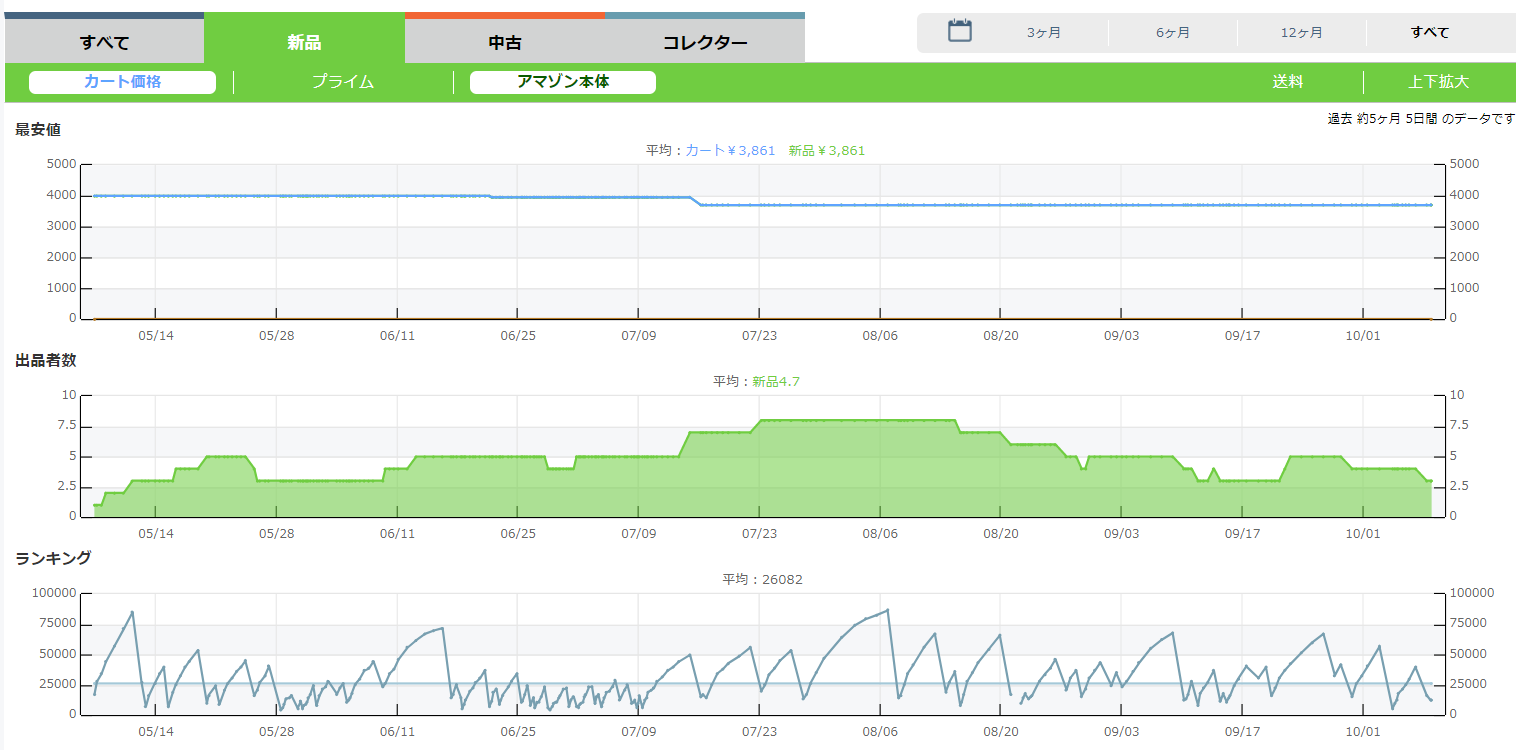Click the カート ¥3,861 average legend
Image resolution: width=1516 pixels, height=750 pixels.
click(x=730, y=151)
